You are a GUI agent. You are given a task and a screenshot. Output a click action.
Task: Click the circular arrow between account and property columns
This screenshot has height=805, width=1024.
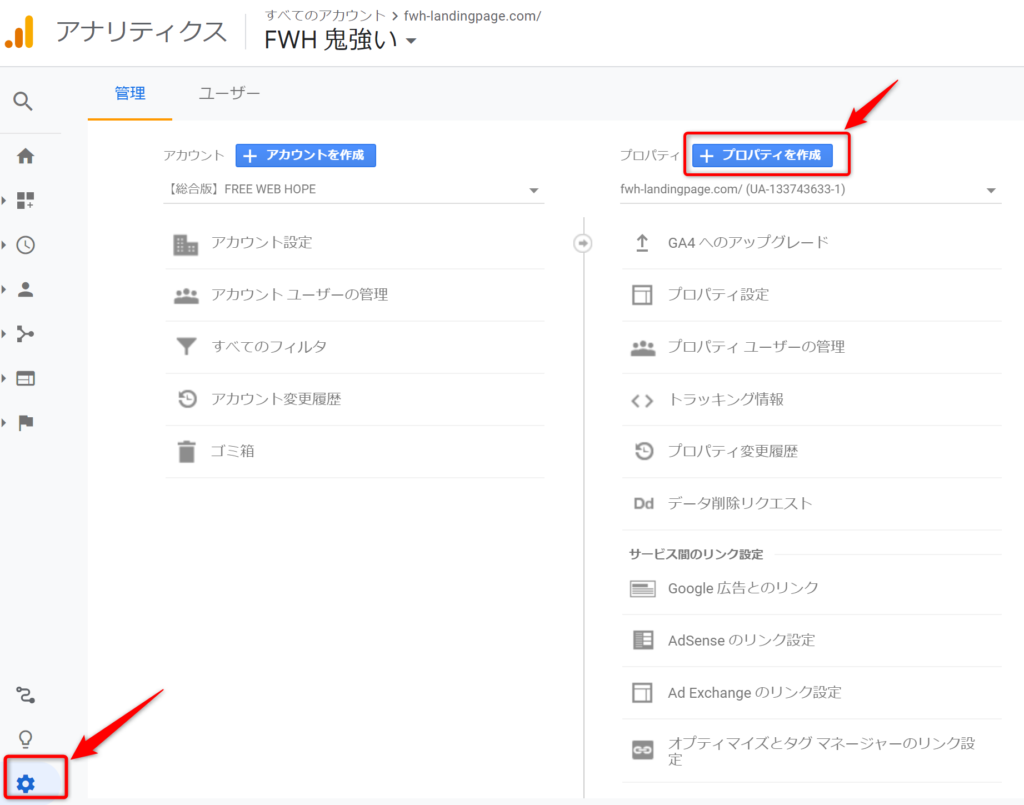[583, 243]
